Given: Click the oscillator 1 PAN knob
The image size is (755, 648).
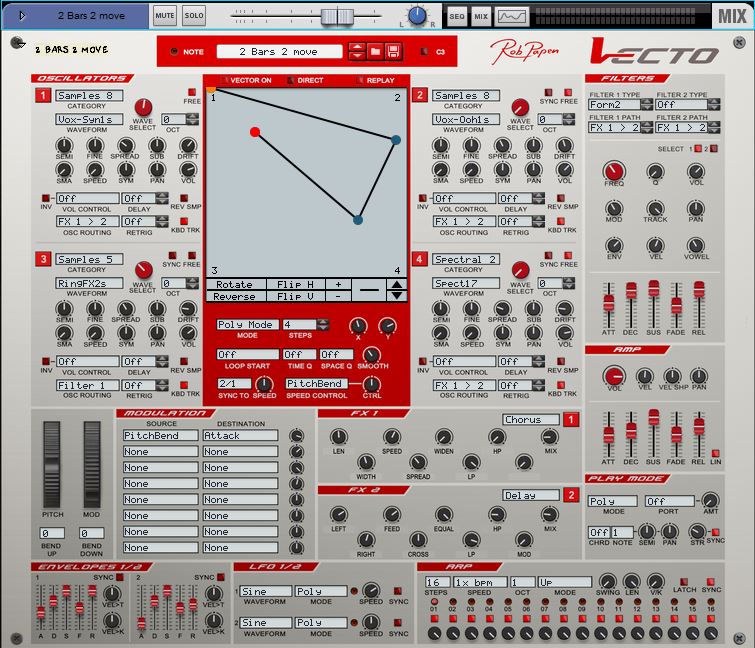Looking at the screenshot, I should click(x=157, y=169).
